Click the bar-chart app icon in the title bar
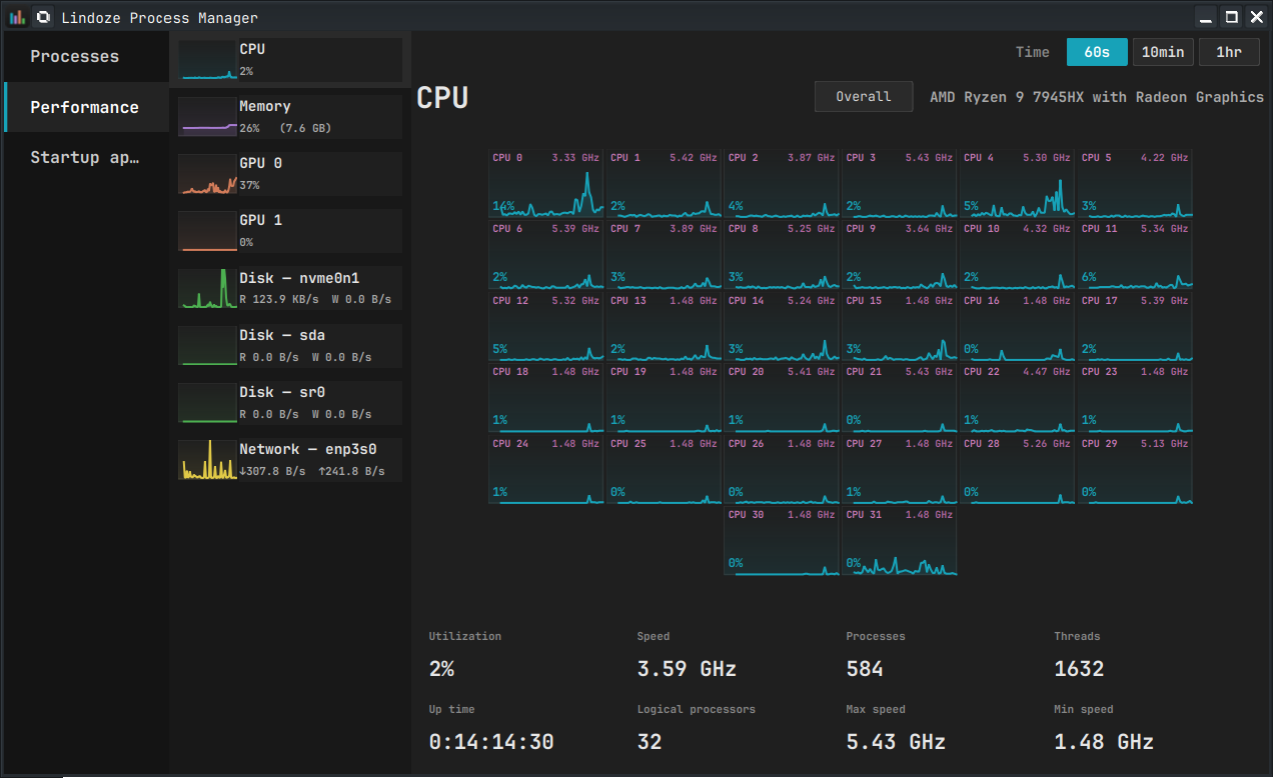This screenshot has height=778, width=1273. pos(17,17)
